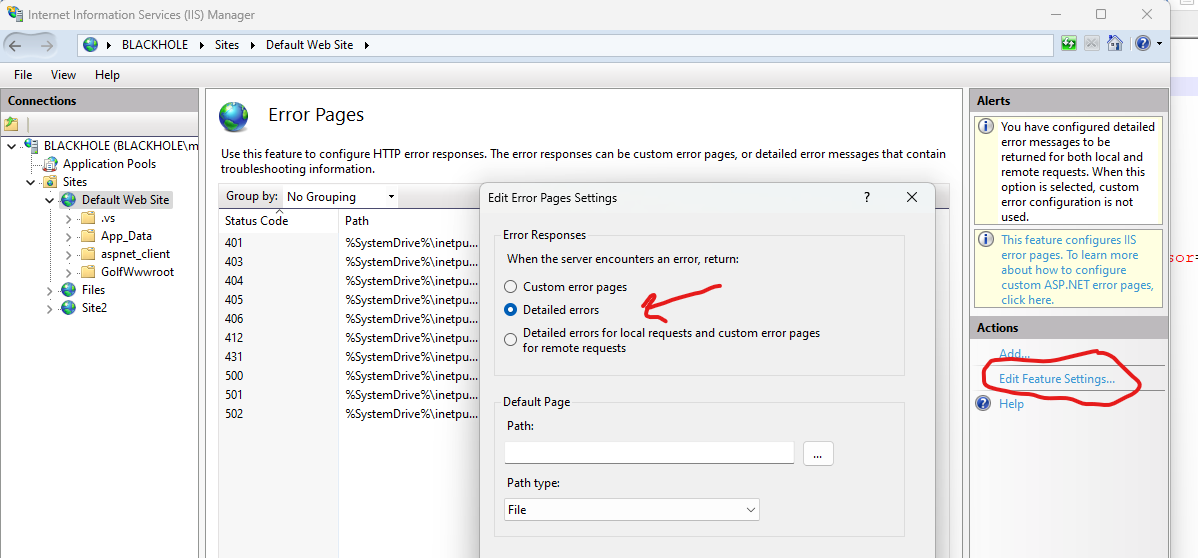This screenshot has width=1198, height=558.
Task: Click Sites in the address breadcrumb
Action: [x=227, y=45]
